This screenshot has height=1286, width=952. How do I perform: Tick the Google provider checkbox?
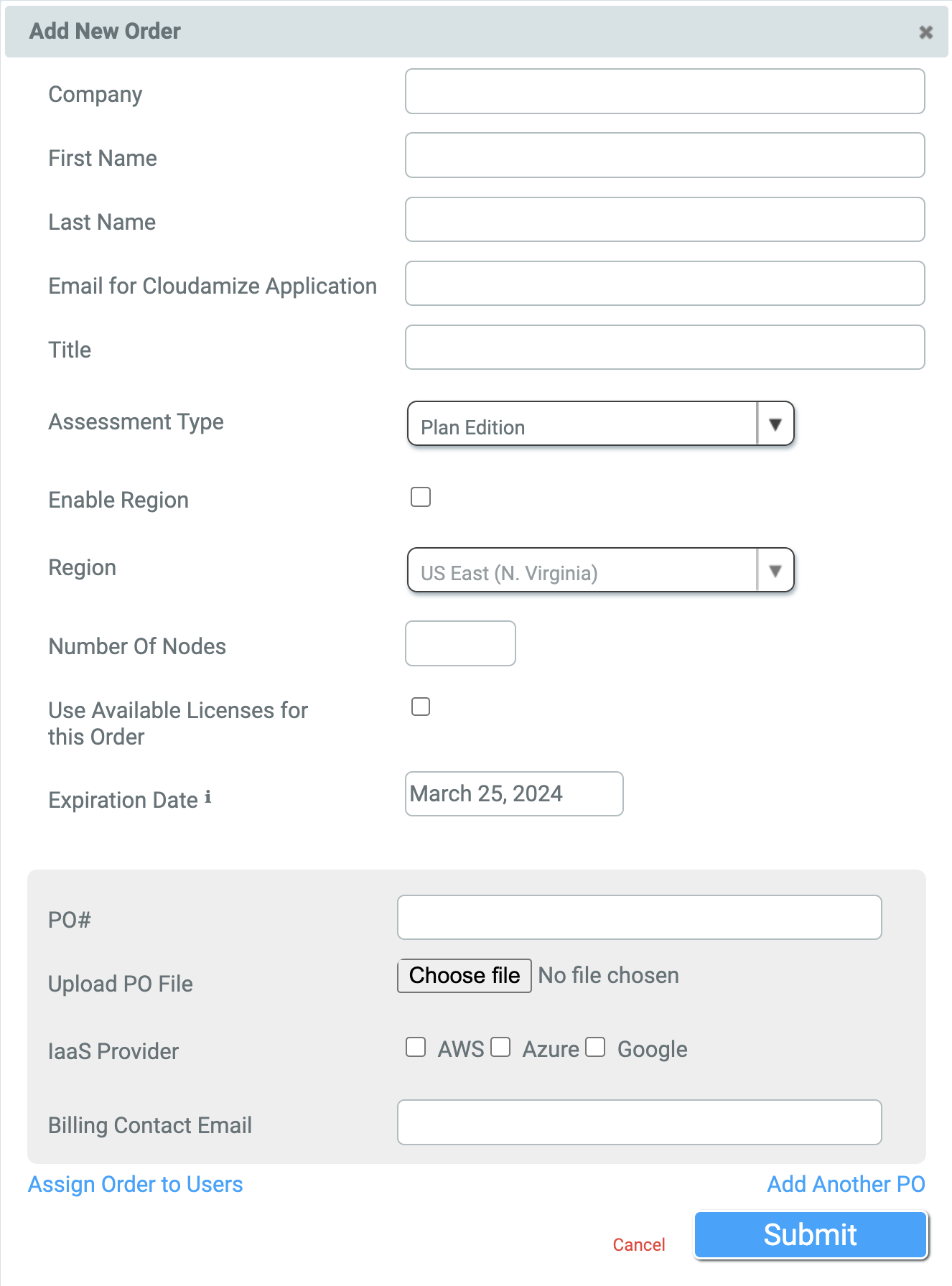pyautogui.click(x=595, y=1047)
